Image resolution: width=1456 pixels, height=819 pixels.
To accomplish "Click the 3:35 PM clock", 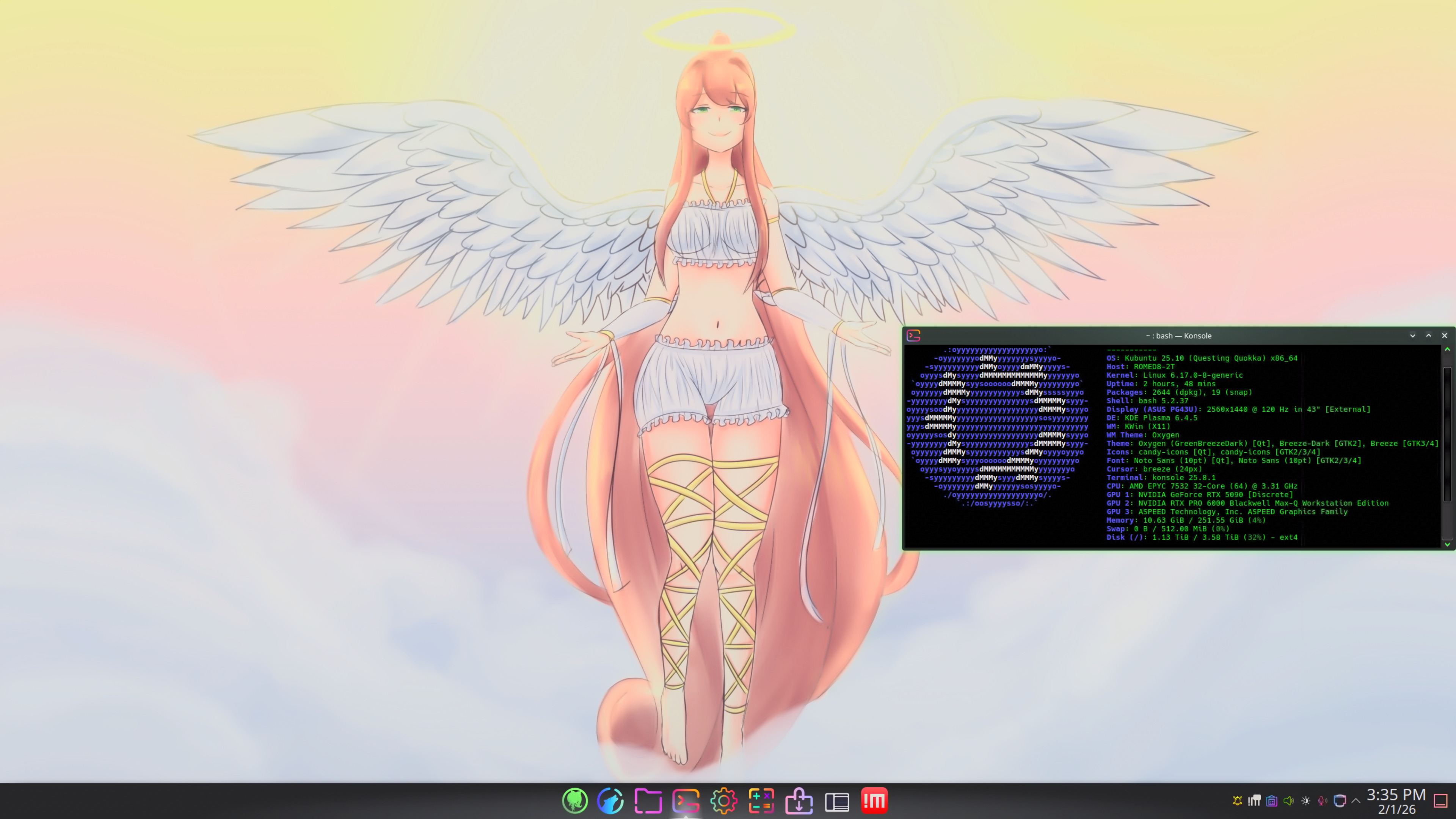I will tap(1395, 800).
